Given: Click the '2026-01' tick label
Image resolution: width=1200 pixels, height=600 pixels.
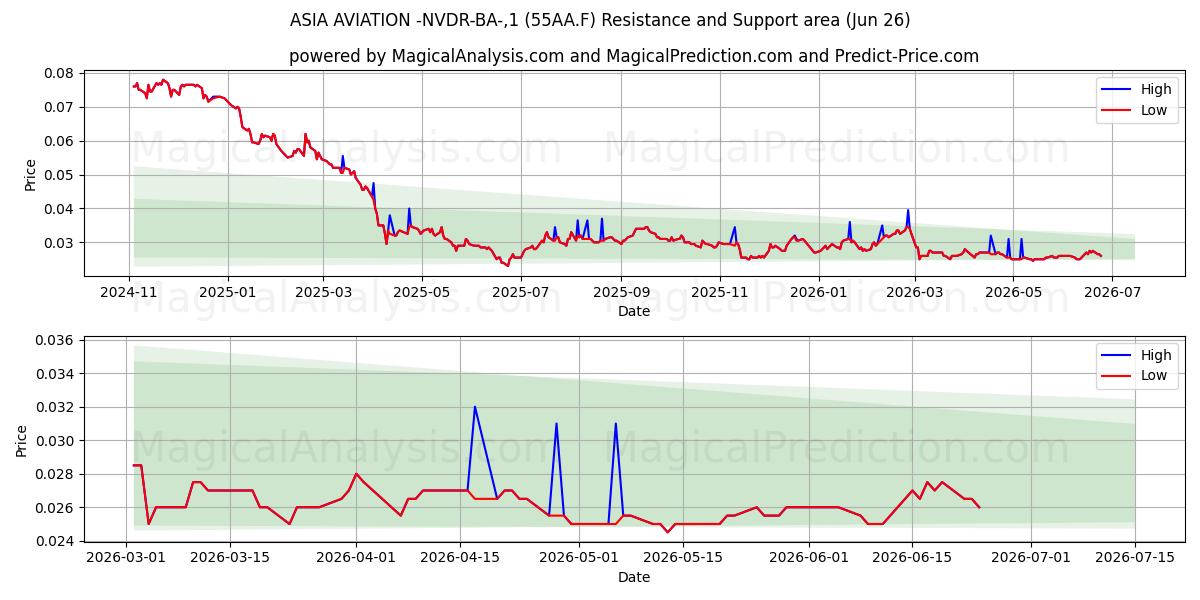Looking at the screenshot, I should point(818,292).
